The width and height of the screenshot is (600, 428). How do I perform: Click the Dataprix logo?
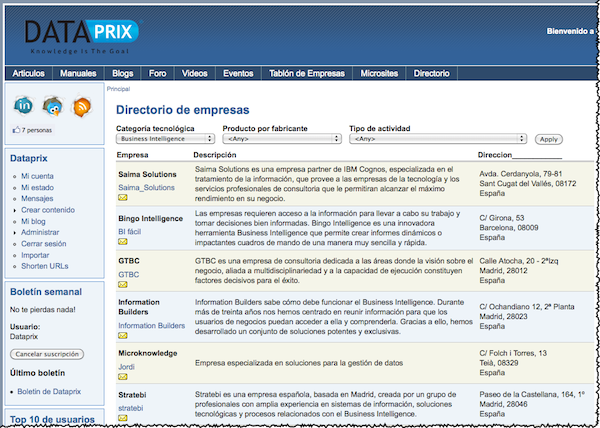(x=82, y=36)
